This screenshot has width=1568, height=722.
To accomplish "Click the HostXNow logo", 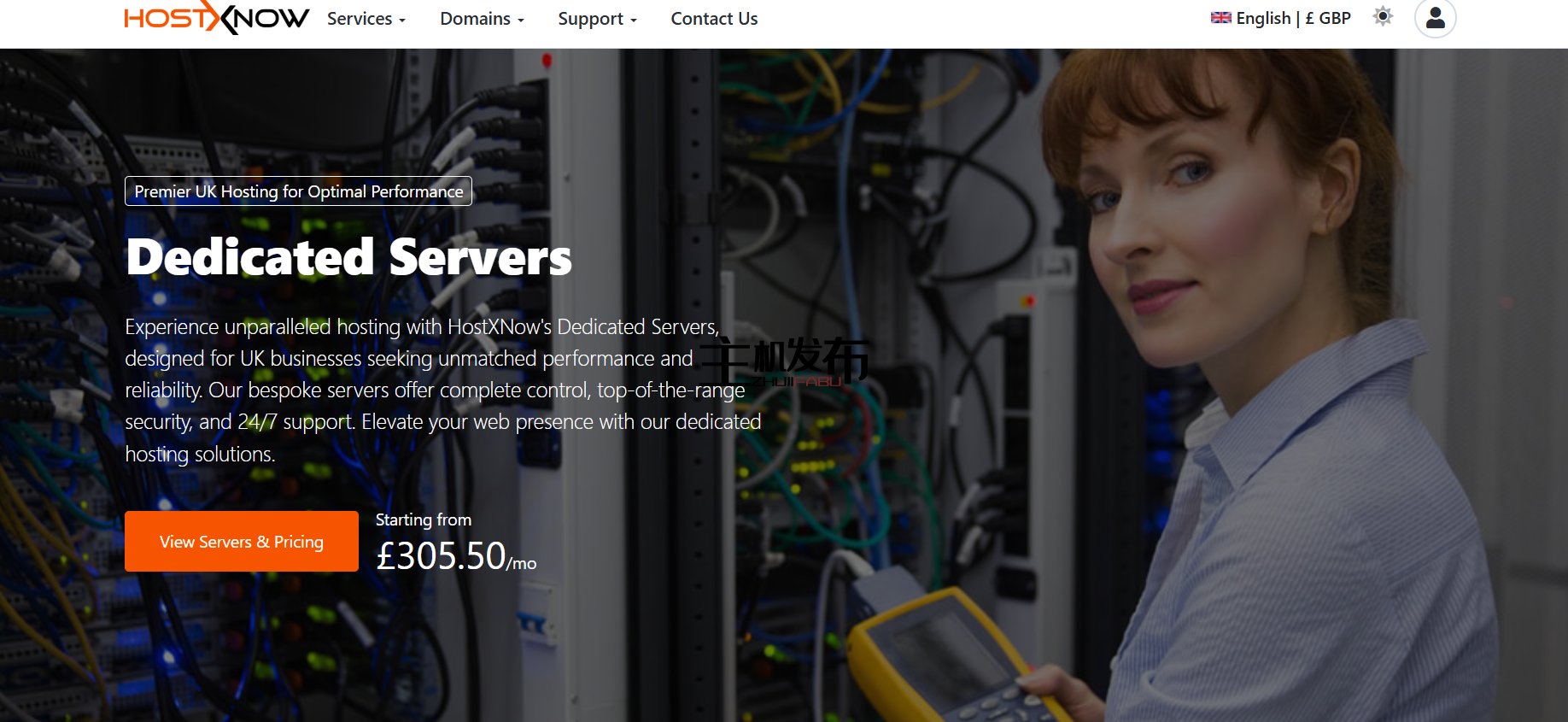I will coord(216,18).
